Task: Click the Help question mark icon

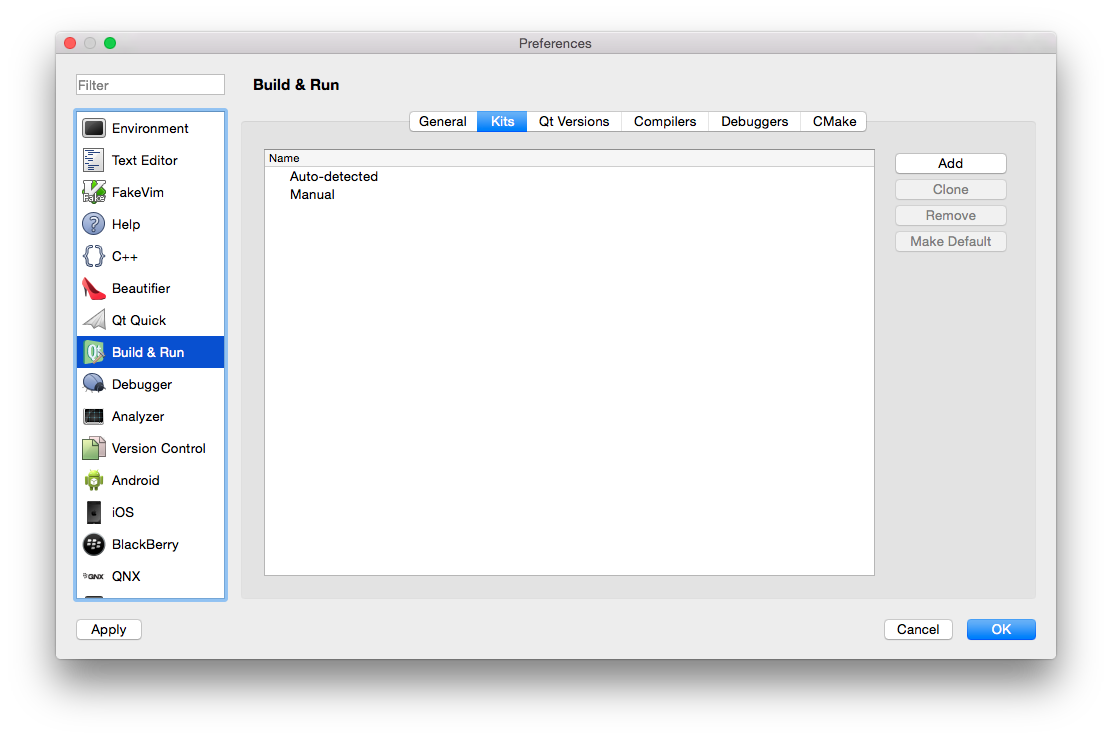Action: (x=94, y=224)
